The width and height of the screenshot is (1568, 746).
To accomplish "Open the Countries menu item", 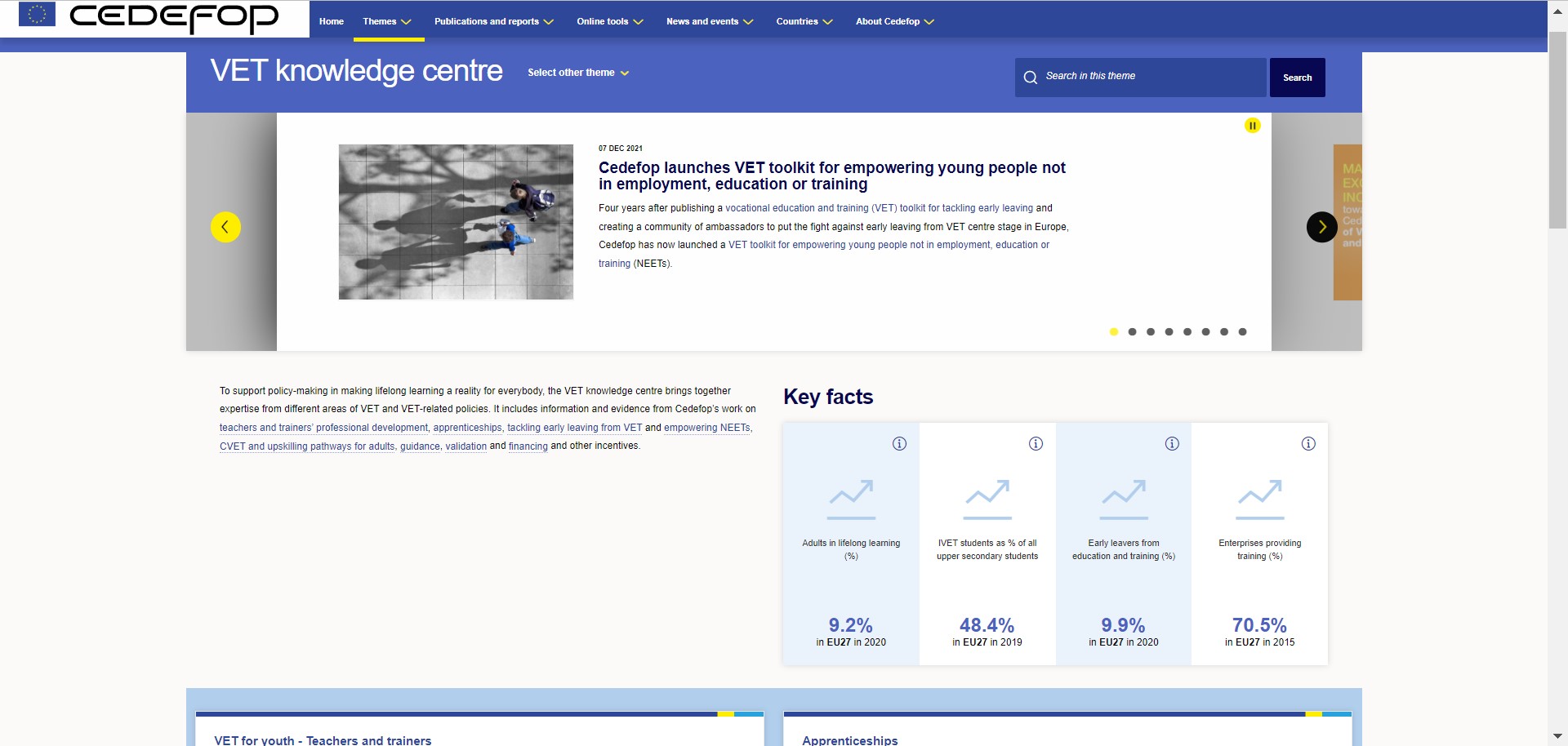I will 798,21.
